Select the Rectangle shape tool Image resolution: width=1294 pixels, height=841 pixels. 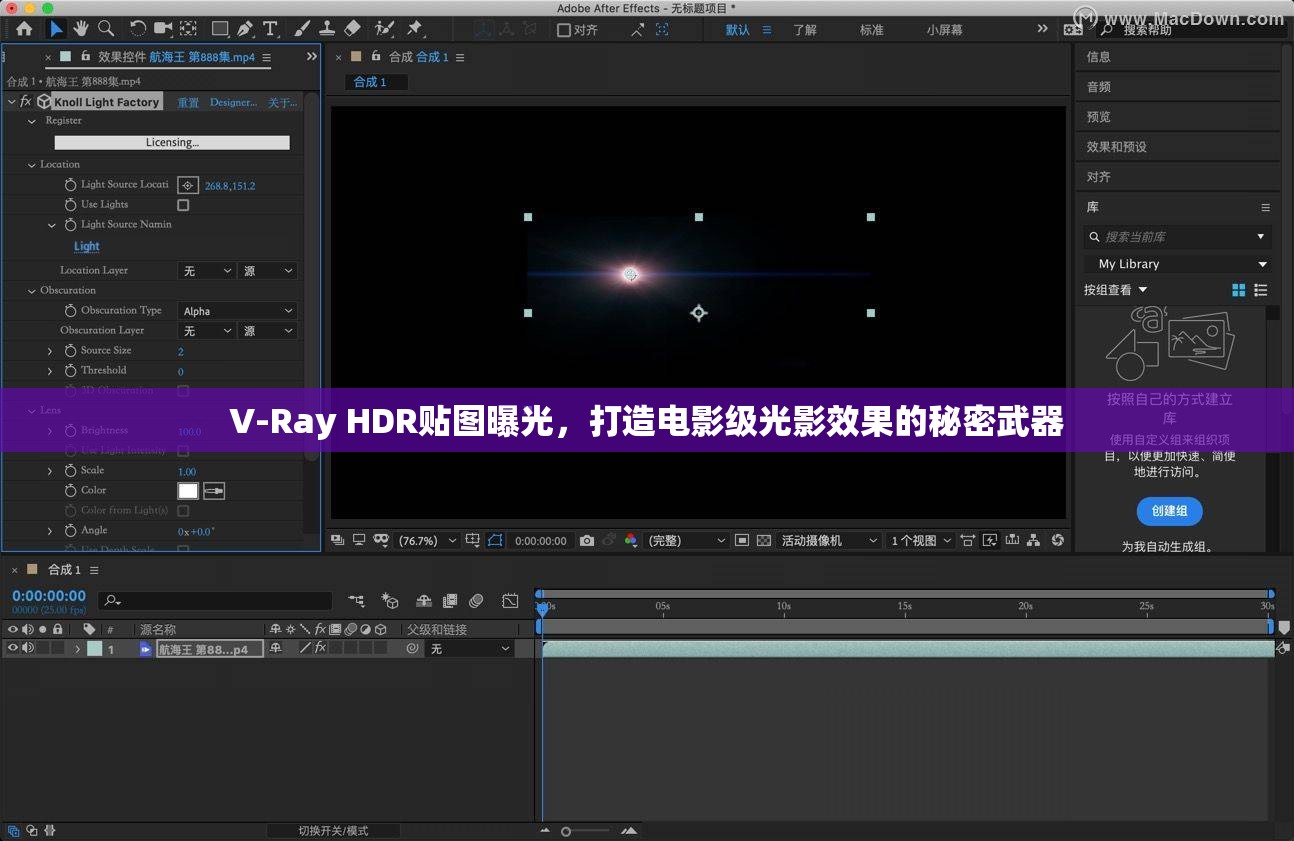[x=220, y=29]
